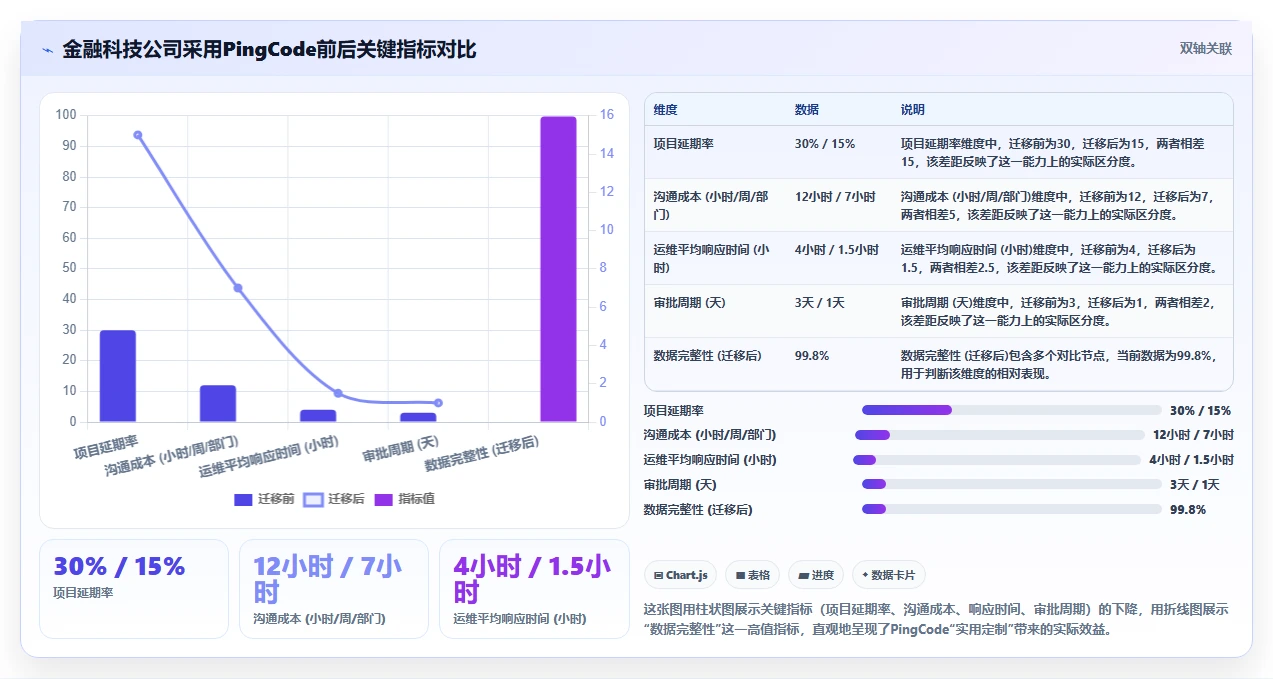The image size is (1273, 679).
Task: Click table cell 3天 / 1天
Action: coord(820,303)
